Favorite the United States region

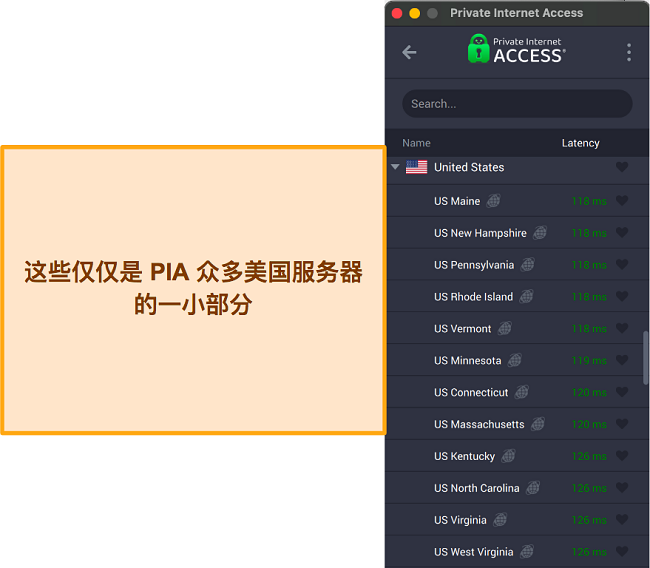(x=622, y=167)
